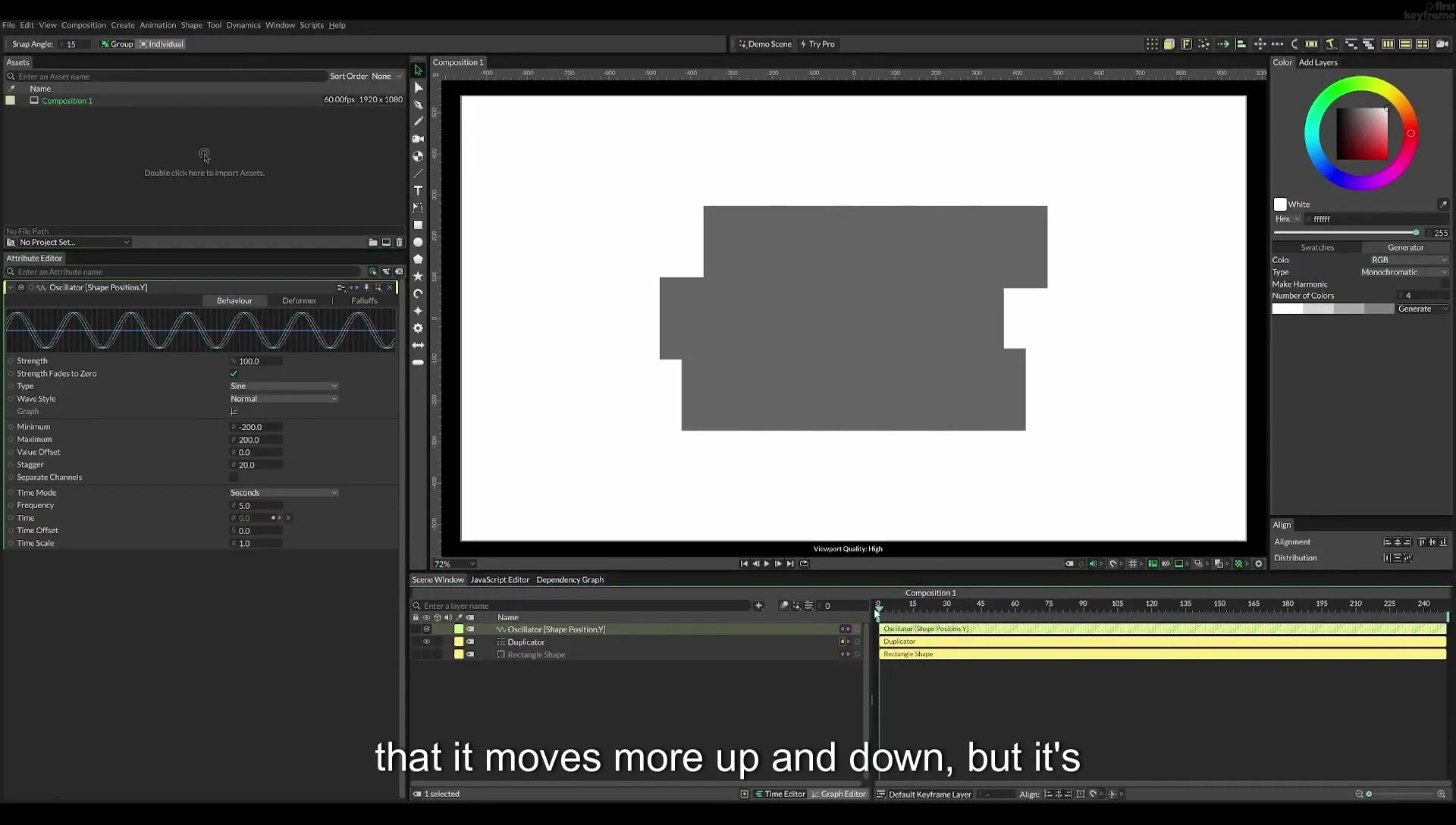Select the Ellipse shape tool
This screenshot has height=825, width=1456.
(x=418, y=243)
